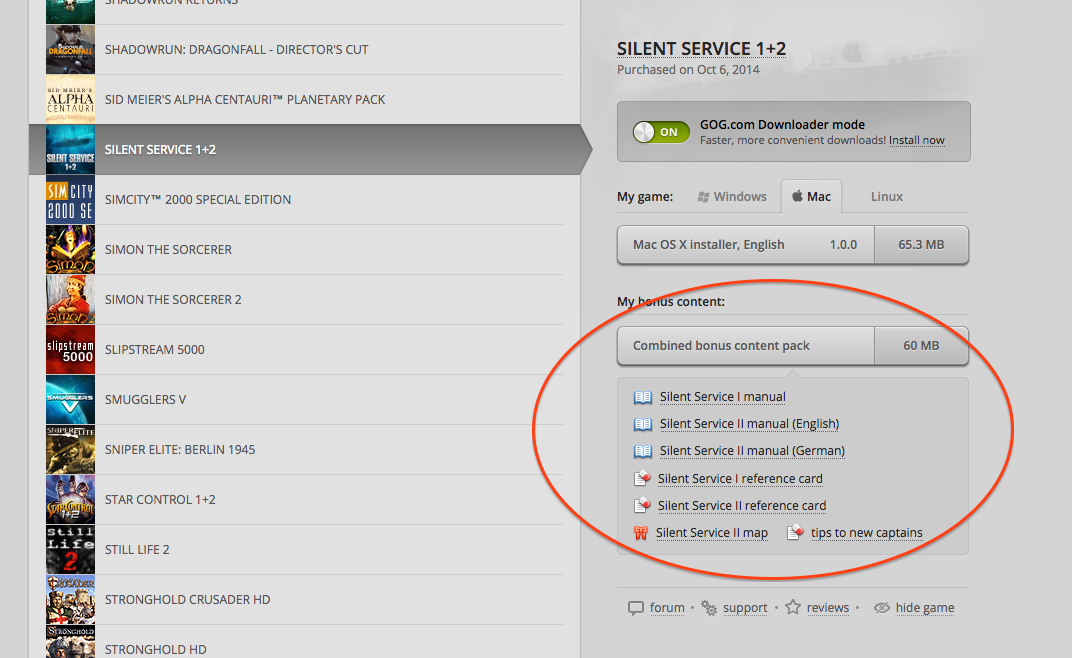The height and width of the screenshot is (658, 1072).
Task: Select Sniper Elite: Berlin 1945 row
Action: (305, 449)
